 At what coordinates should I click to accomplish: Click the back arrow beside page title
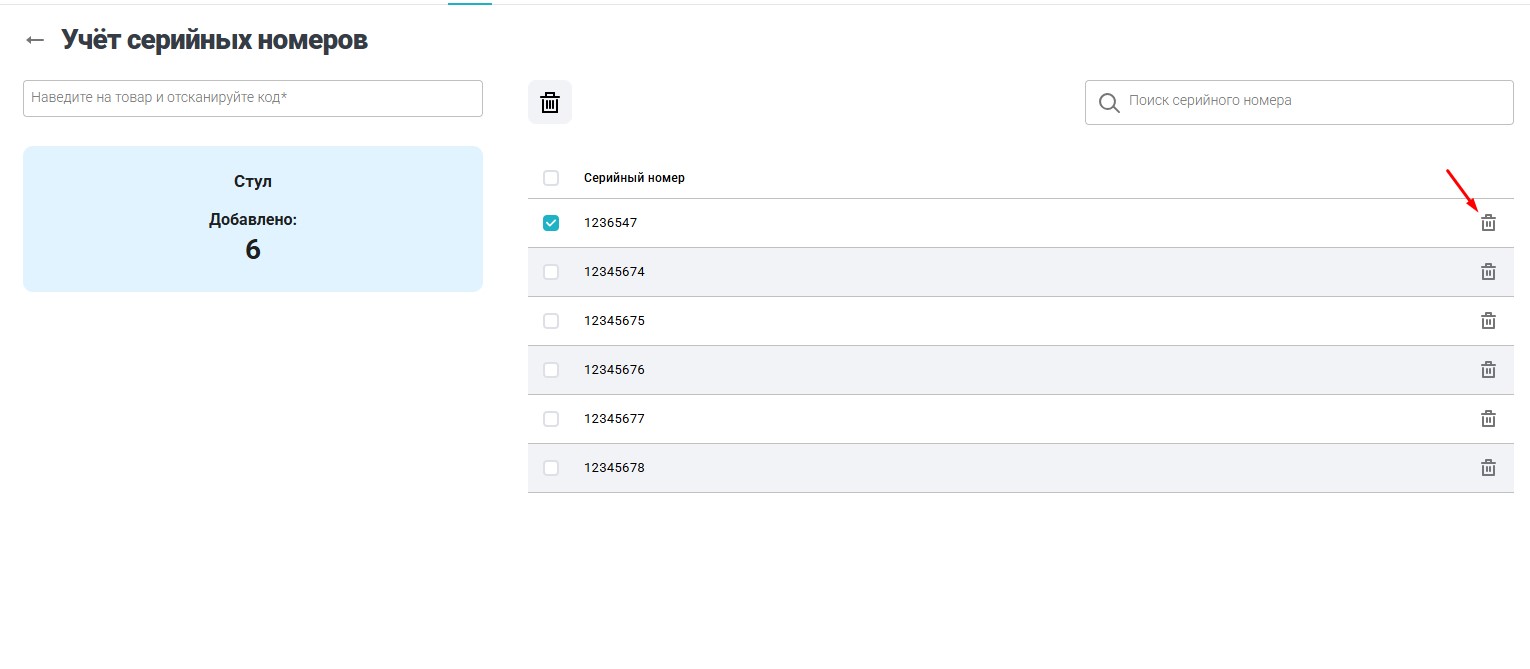click(35, 40)
